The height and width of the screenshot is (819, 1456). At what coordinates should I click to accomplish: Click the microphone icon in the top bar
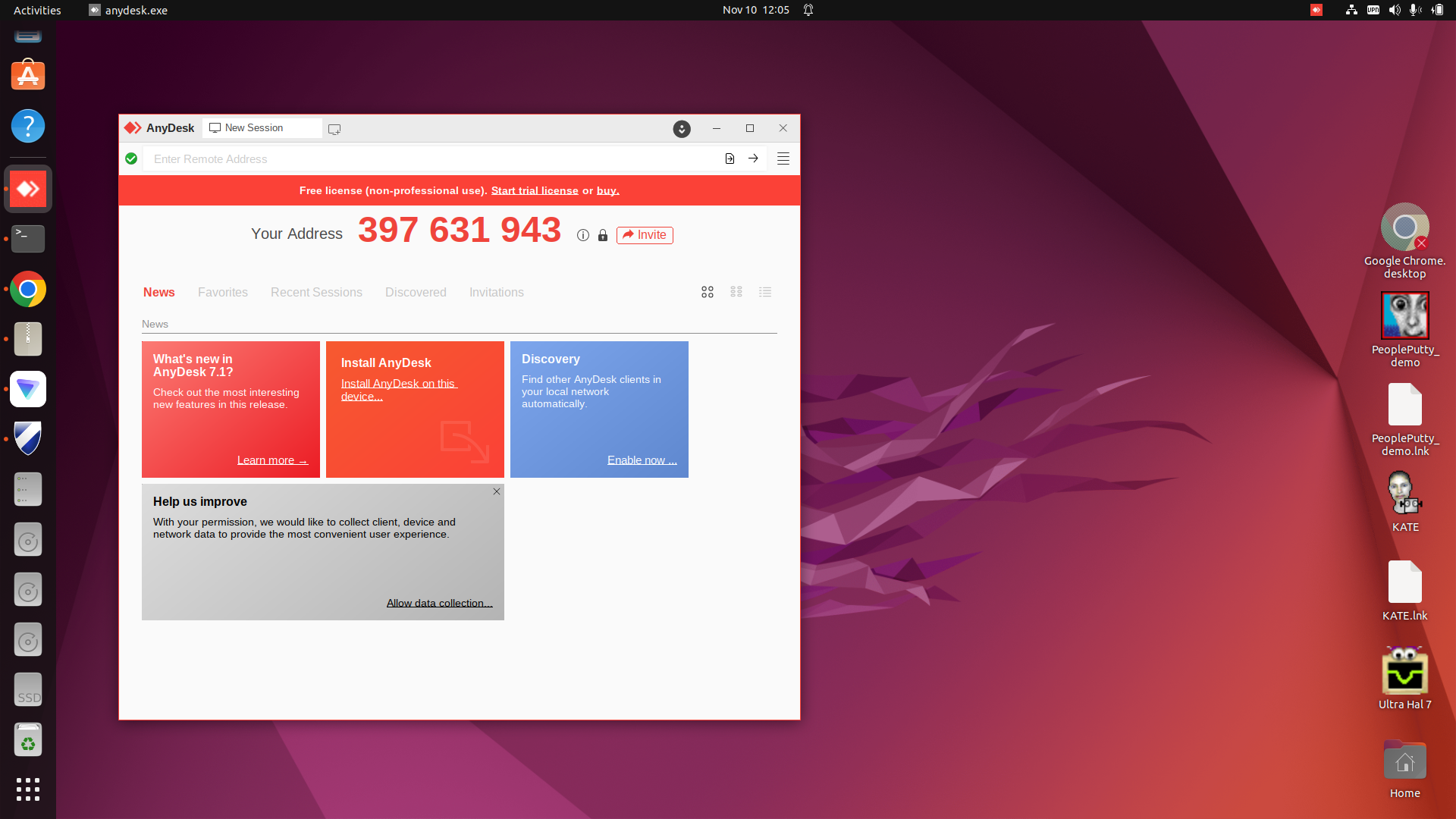tap(1415, 10)
